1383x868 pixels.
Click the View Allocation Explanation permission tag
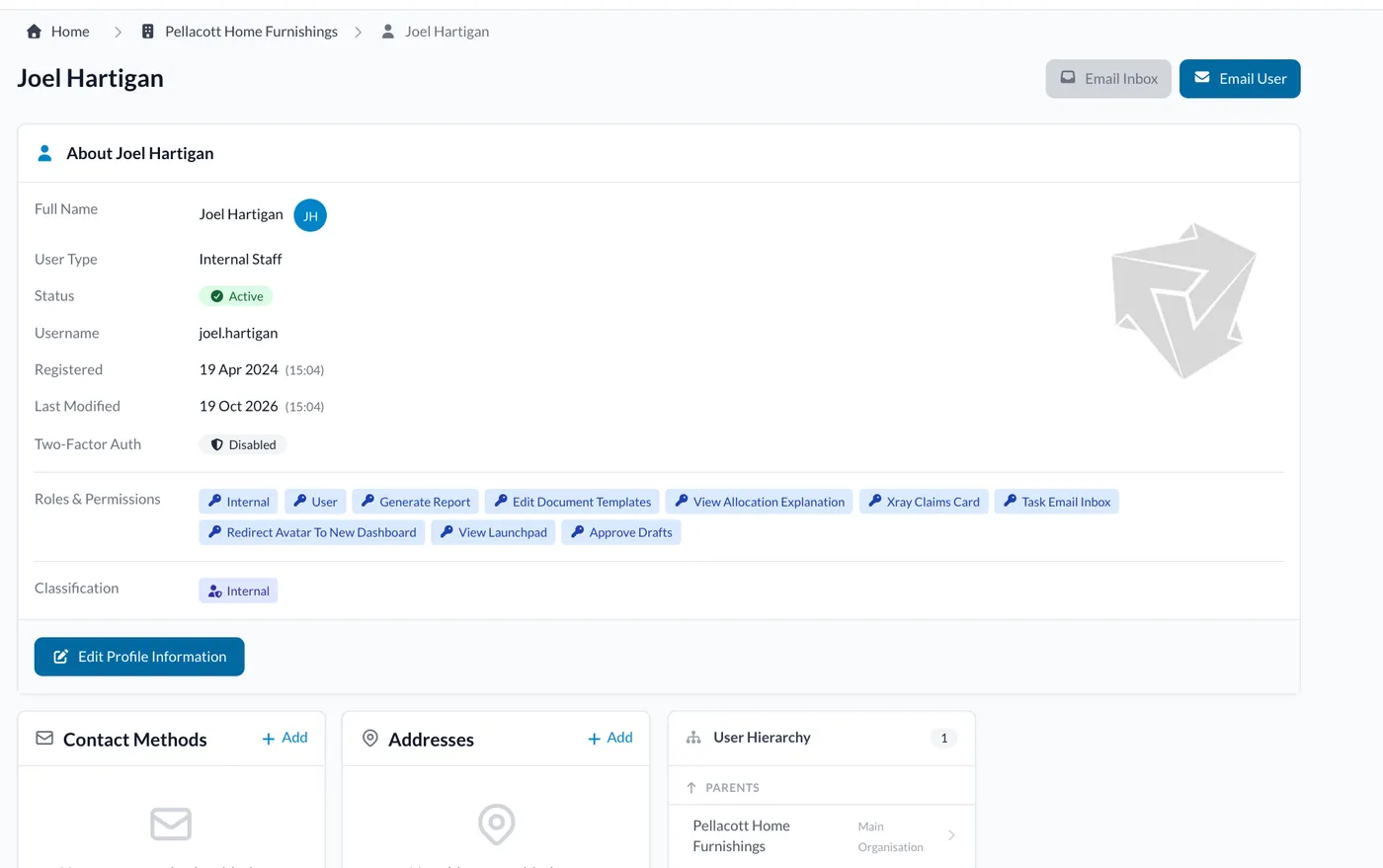point(760,502)
